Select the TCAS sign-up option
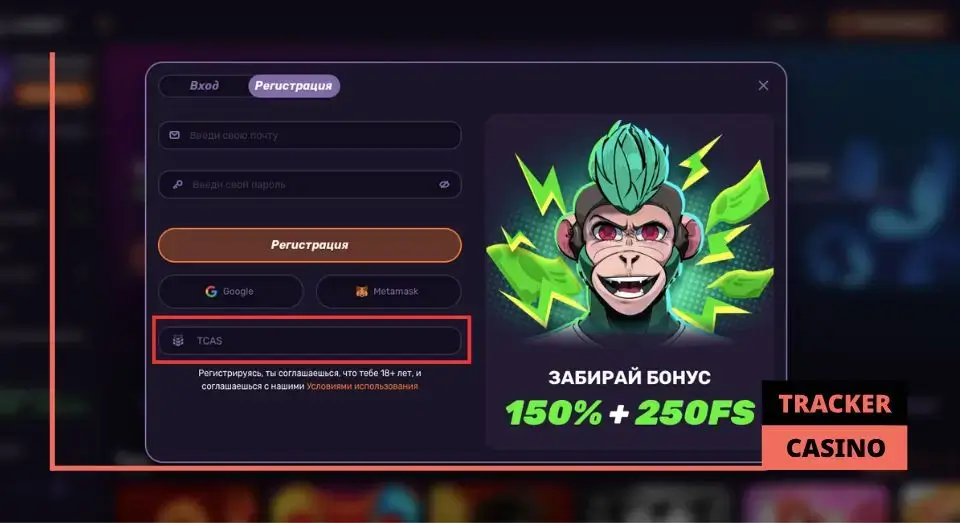960x523 pixels. pyautogui.click(x=310, y=341)
